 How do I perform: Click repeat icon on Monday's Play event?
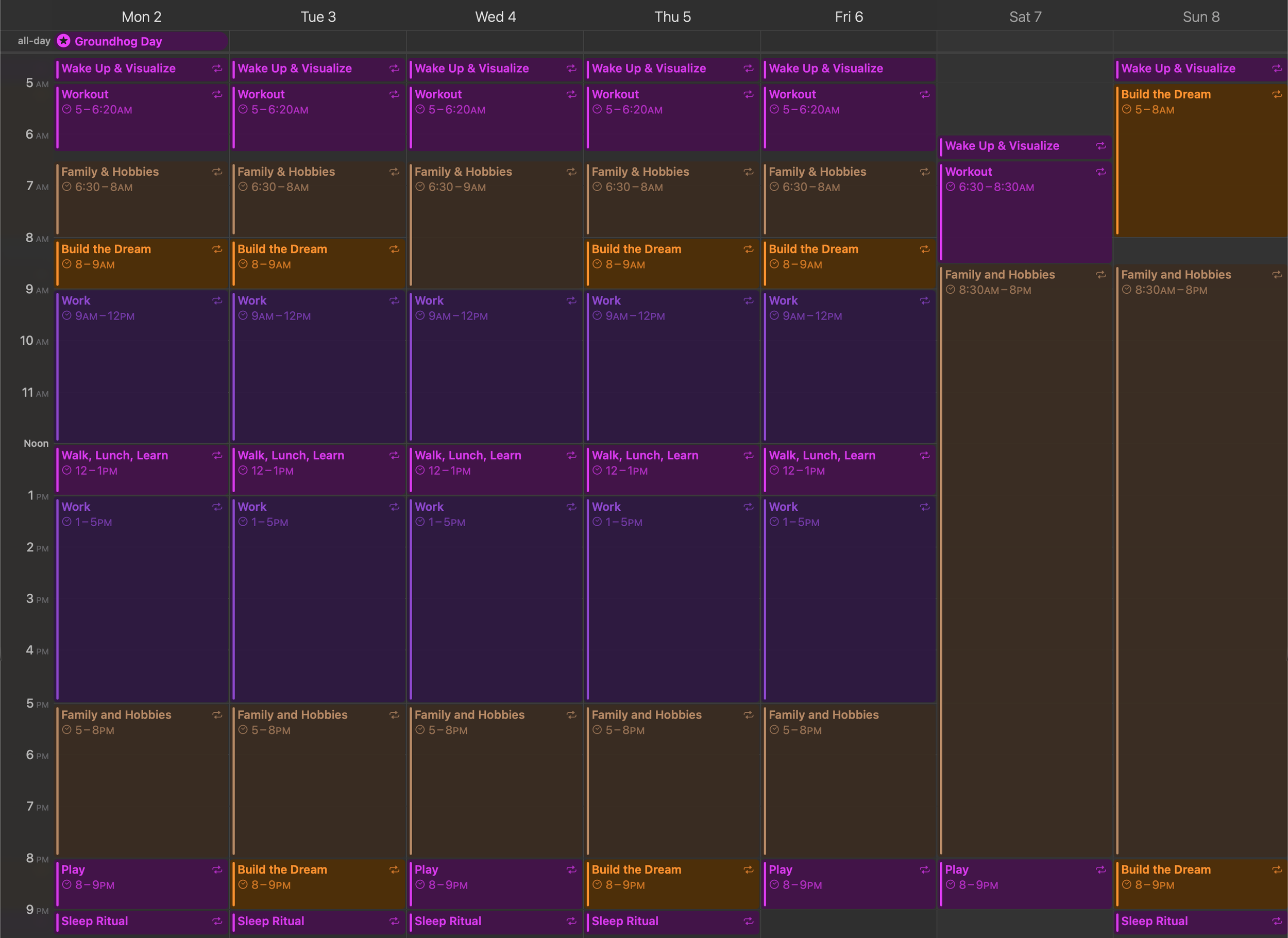tap(217, 870)
